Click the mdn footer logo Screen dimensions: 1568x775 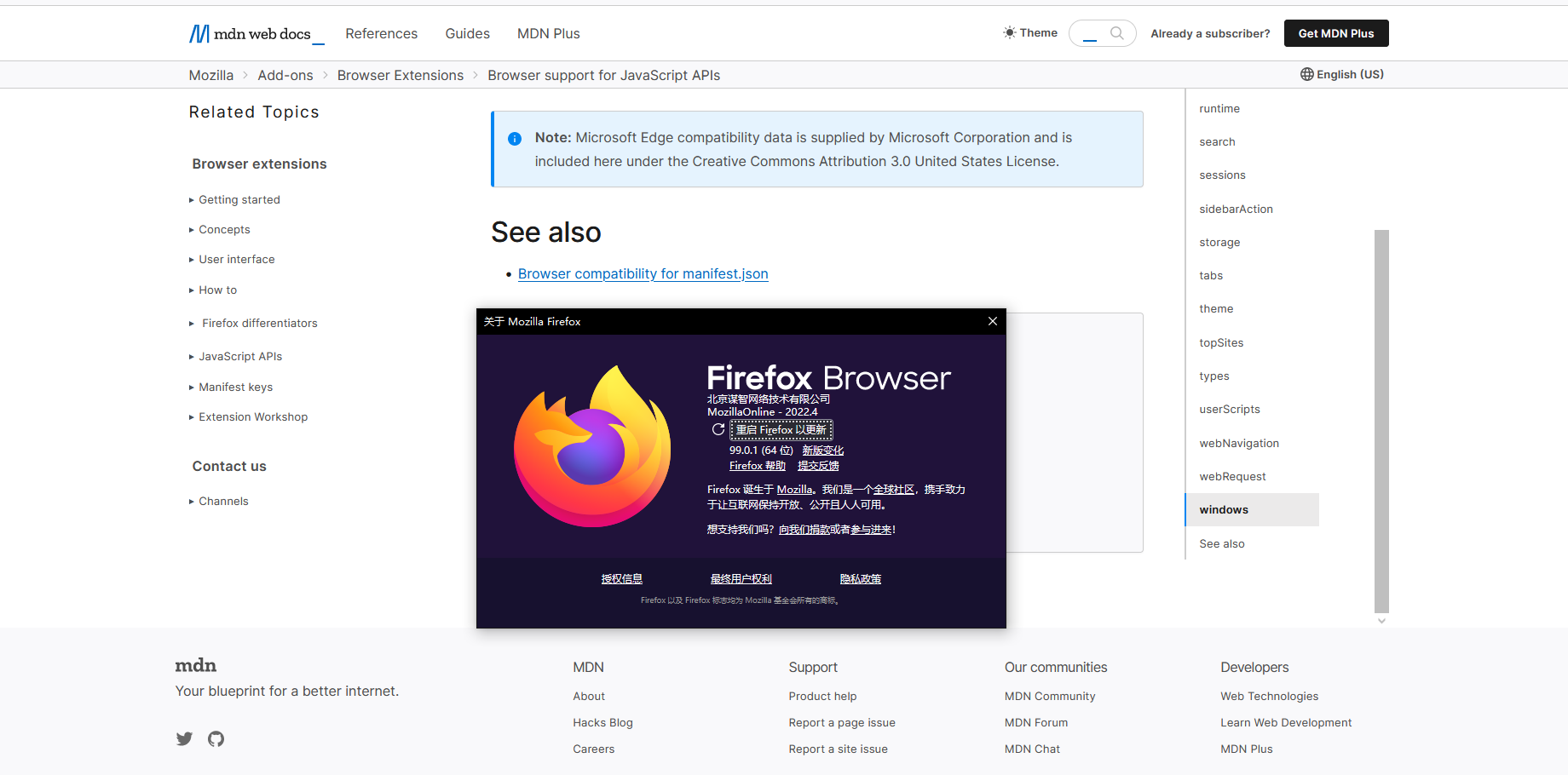(x=196, y=665)
